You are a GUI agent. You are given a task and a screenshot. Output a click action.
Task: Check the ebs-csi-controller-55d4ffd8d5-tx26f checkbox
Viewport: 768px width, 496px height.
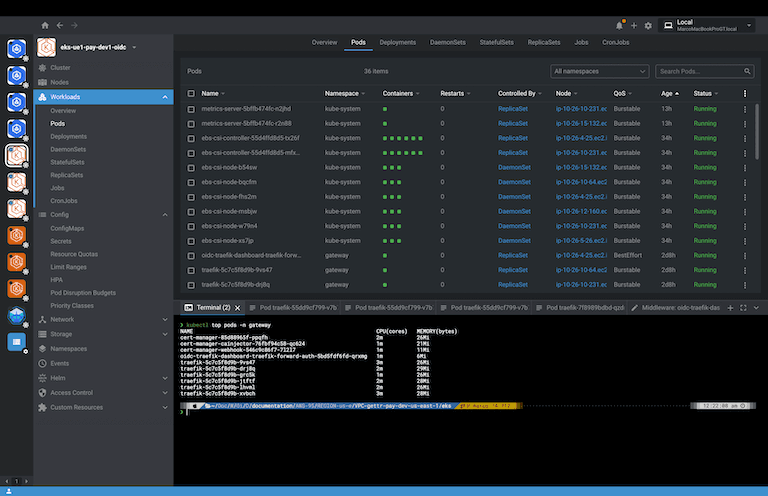pyautogui.click(x=191, y=139)
